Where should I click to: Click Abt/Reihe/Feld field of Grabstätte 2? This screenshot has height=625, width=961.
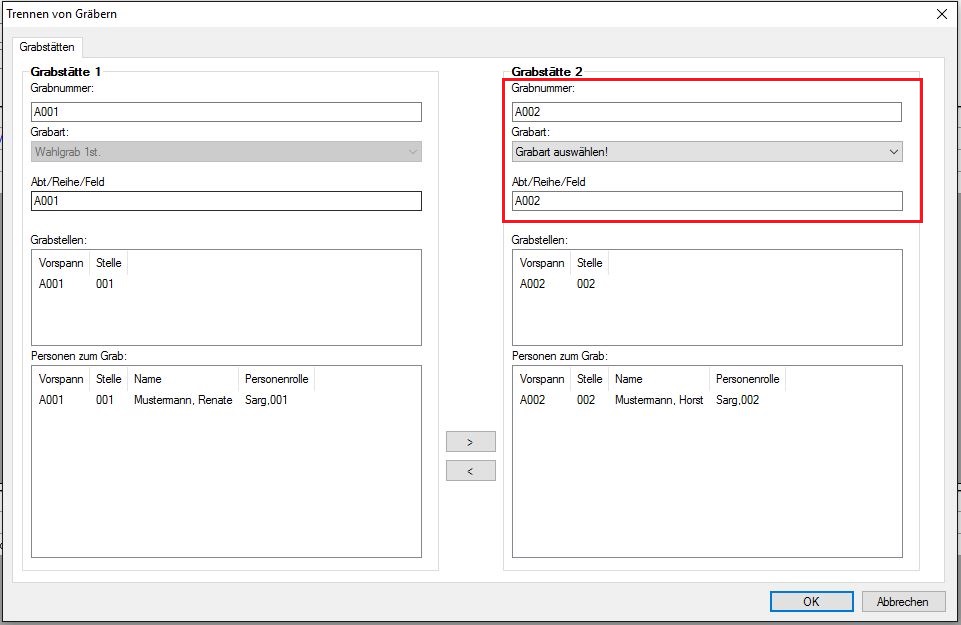coord(707,201)
